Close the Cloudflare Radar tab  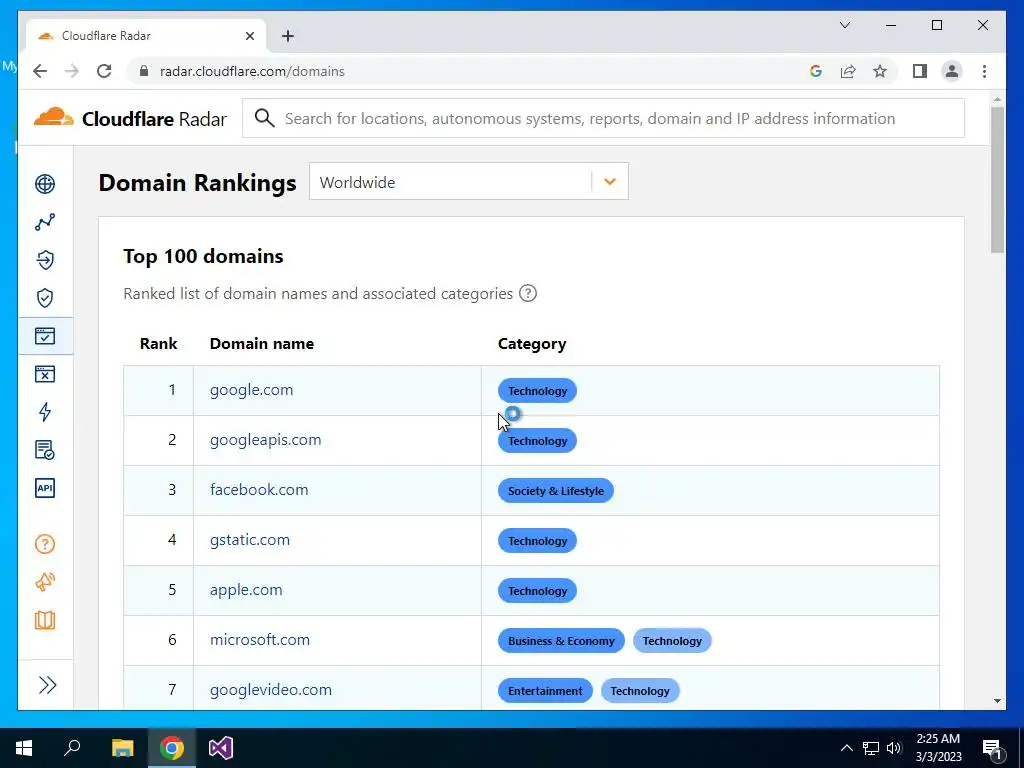249,36
